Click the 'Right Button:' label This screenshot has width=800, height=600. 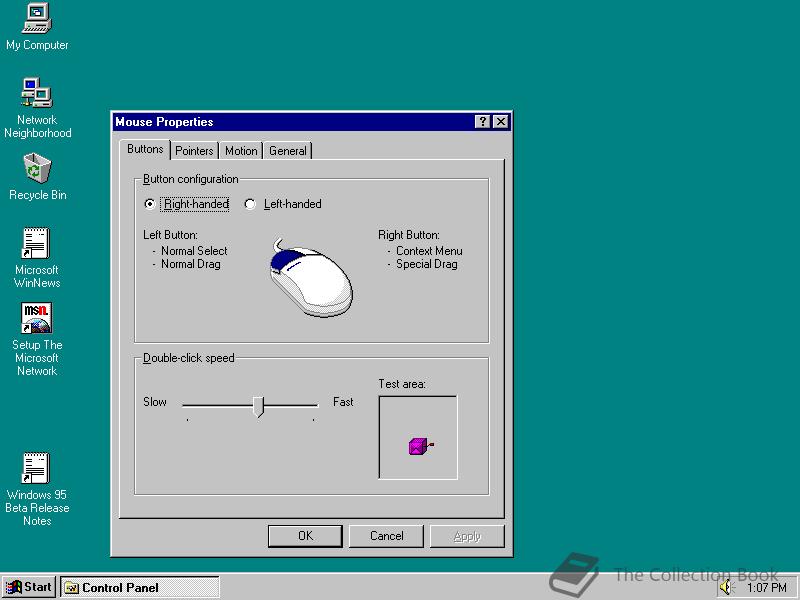(408, 235)
